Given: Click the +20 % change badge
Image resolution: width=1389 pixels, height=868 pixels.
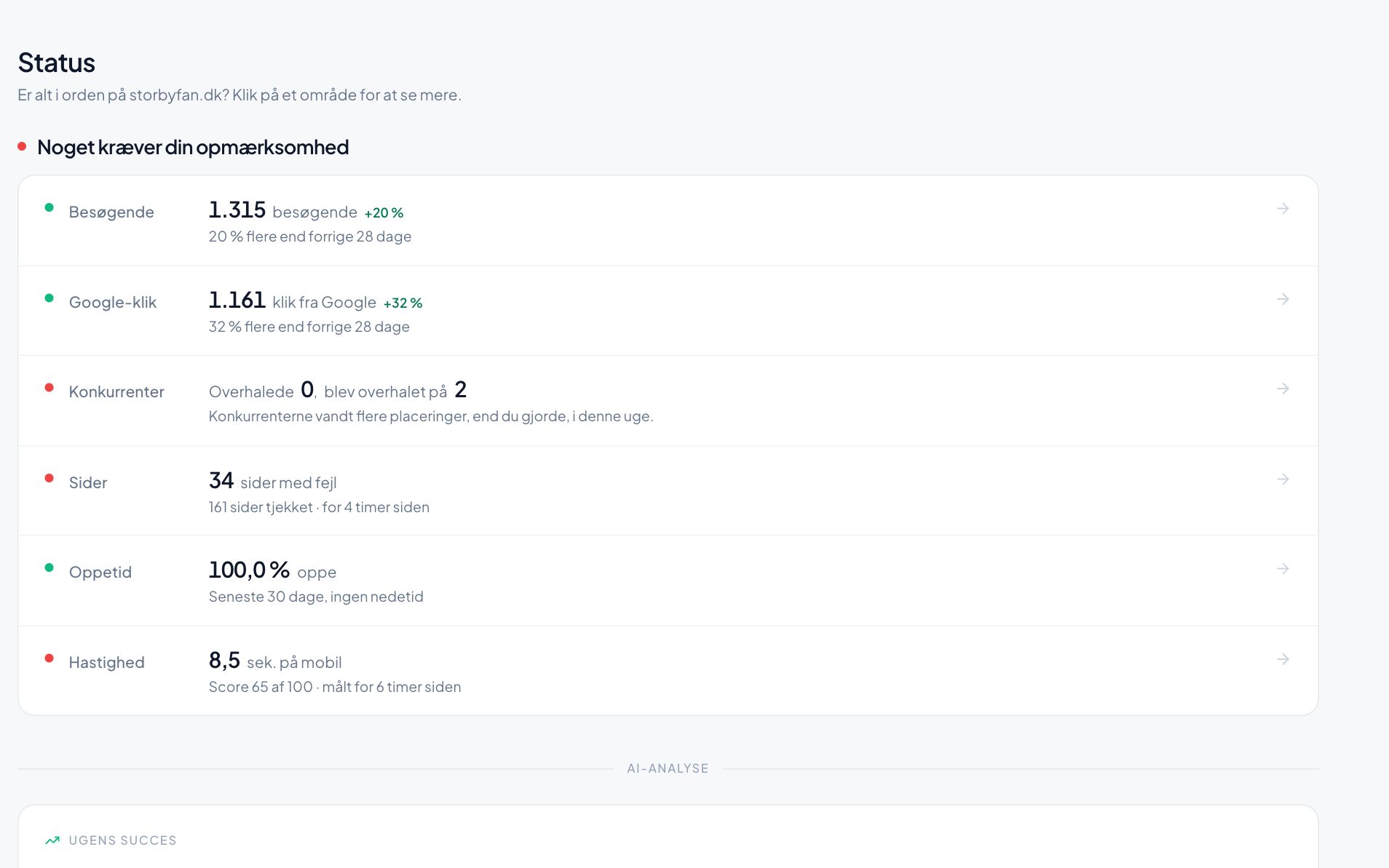Looking at the screenshot, I should pyautogui.click(x=384, y=213).
